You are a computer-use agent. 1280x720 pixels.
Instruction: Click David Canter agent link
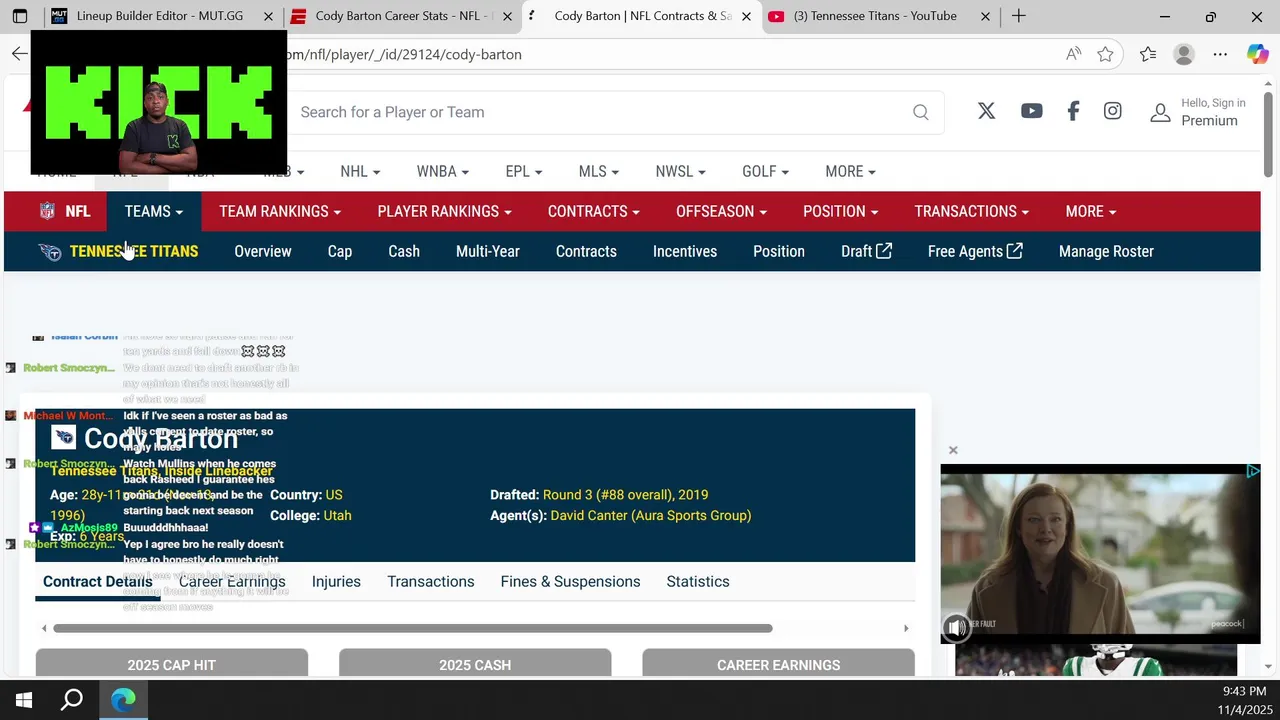click(x=650, y=515)
